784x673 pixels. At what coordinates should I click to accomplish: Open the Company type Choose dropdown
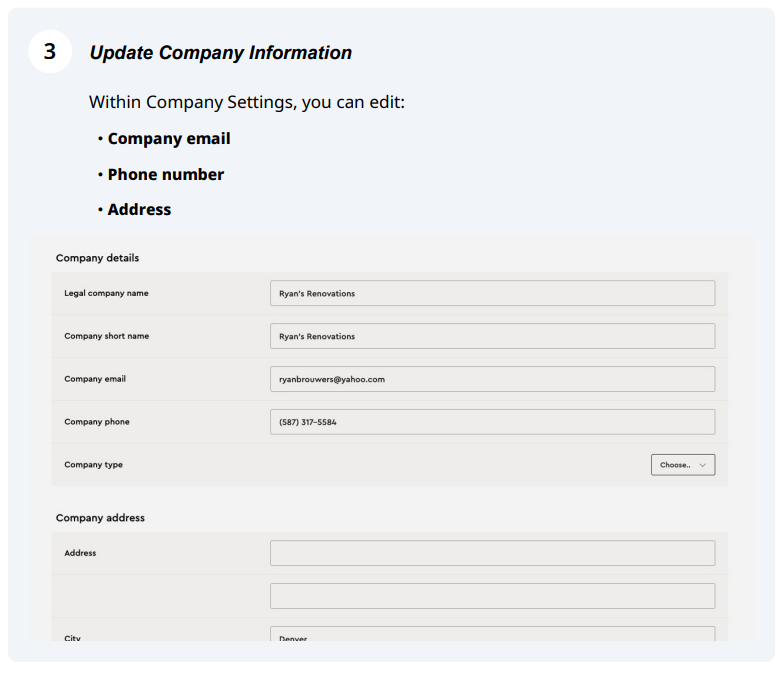pos(682,465)
